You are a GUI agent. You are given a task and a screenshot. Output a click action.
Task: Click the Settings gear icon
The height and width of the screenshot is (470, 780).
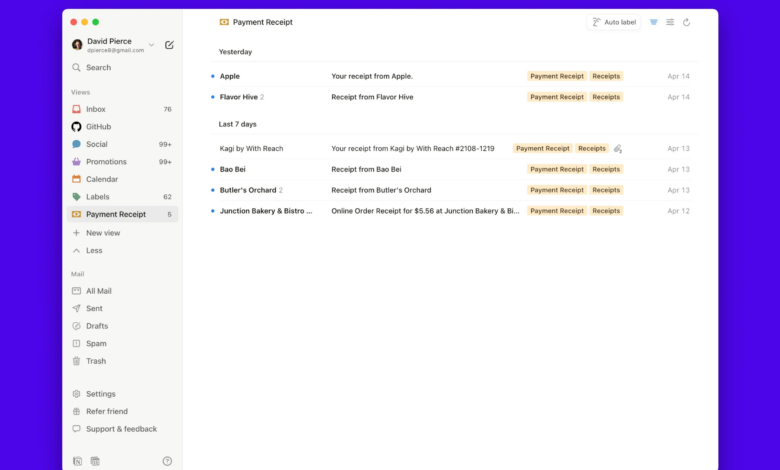(76, 394)
